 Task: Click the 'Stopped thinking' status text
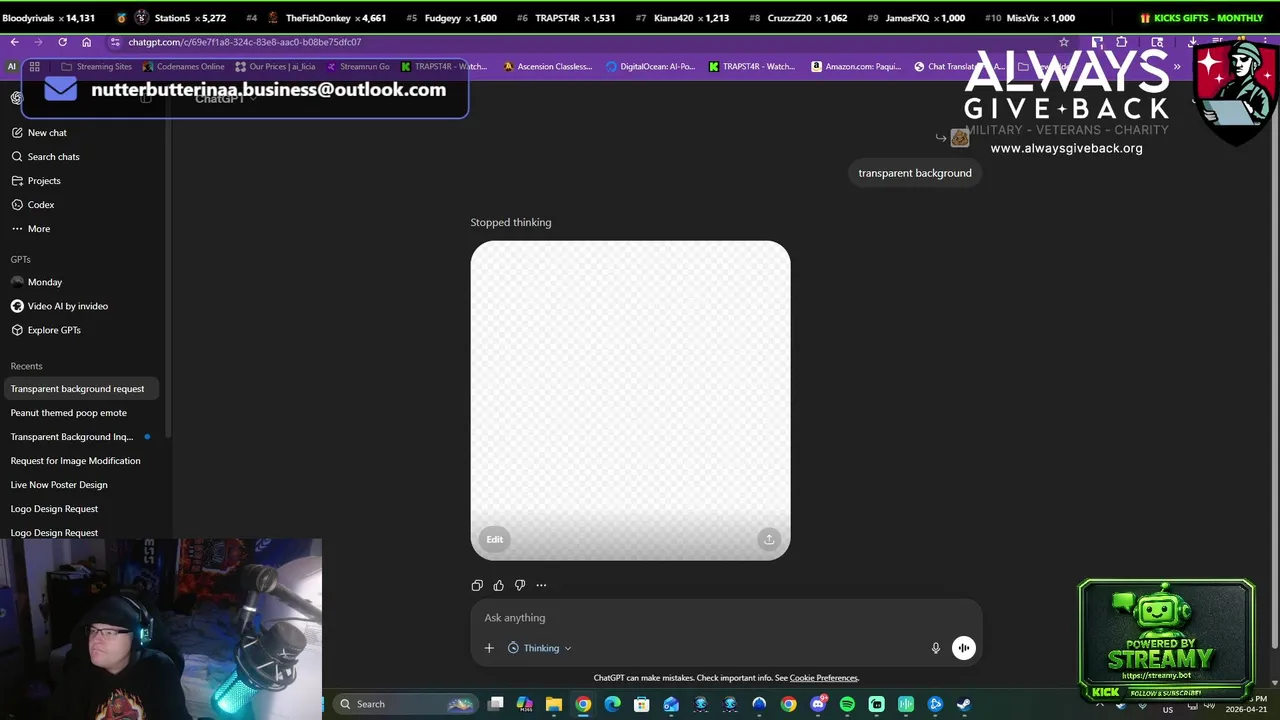[511, 222]
